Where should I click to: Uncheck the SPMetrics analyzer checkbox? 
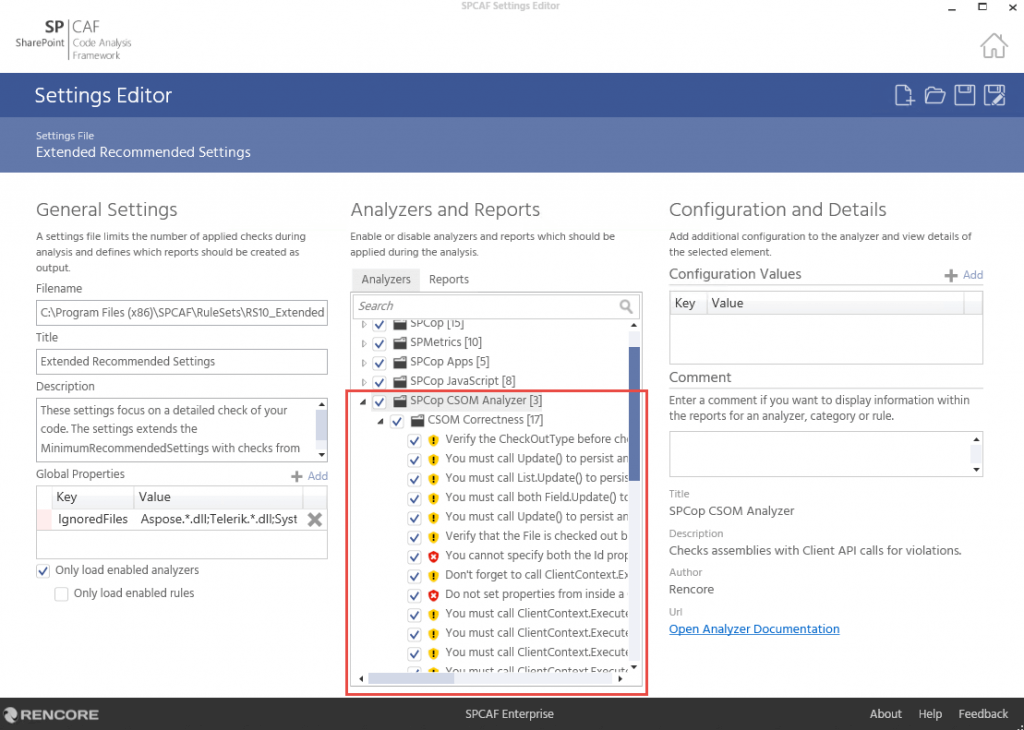click(380, 343)
